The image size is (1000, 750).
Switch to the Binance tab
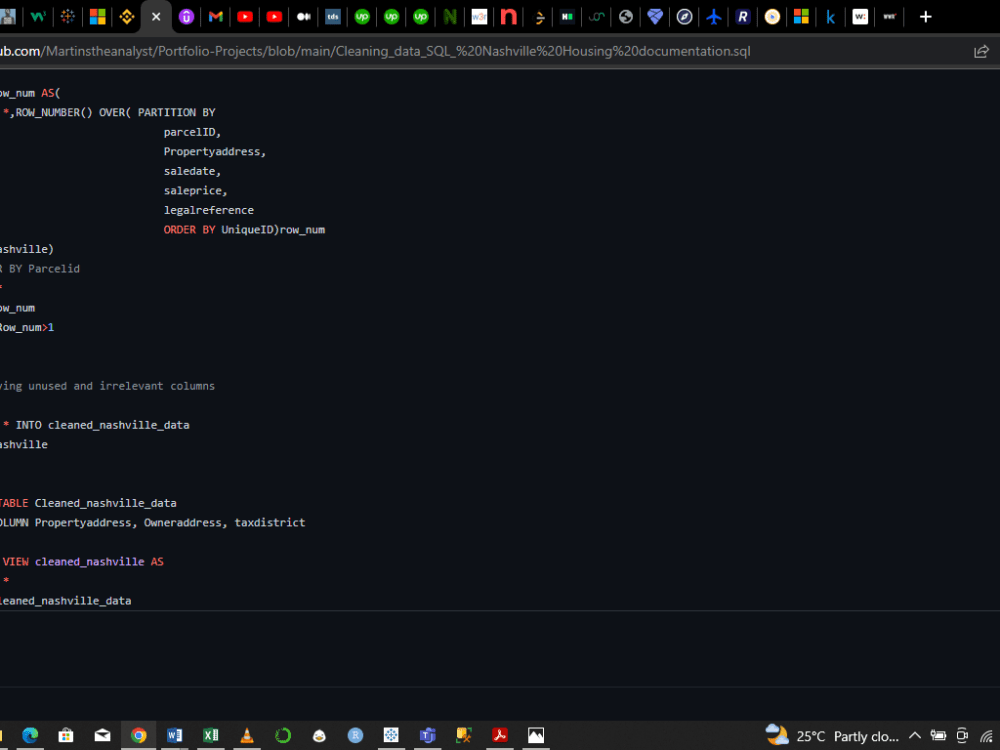click(127, 17)
